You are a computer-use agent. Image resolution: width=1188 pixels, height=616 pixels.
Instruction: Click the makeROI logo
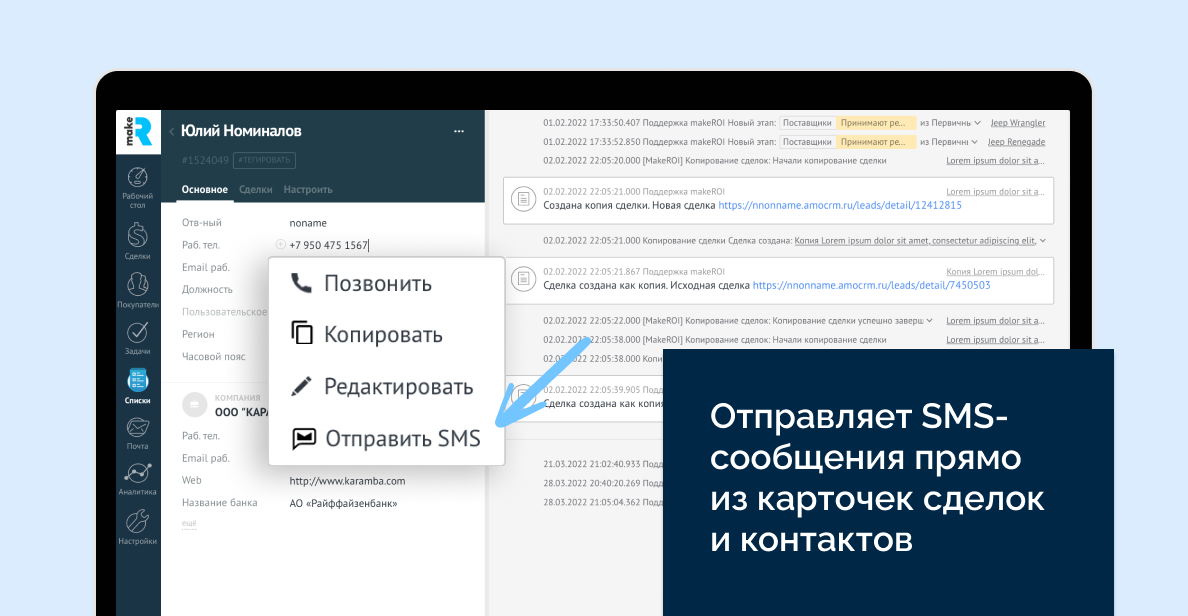point(138,132)
